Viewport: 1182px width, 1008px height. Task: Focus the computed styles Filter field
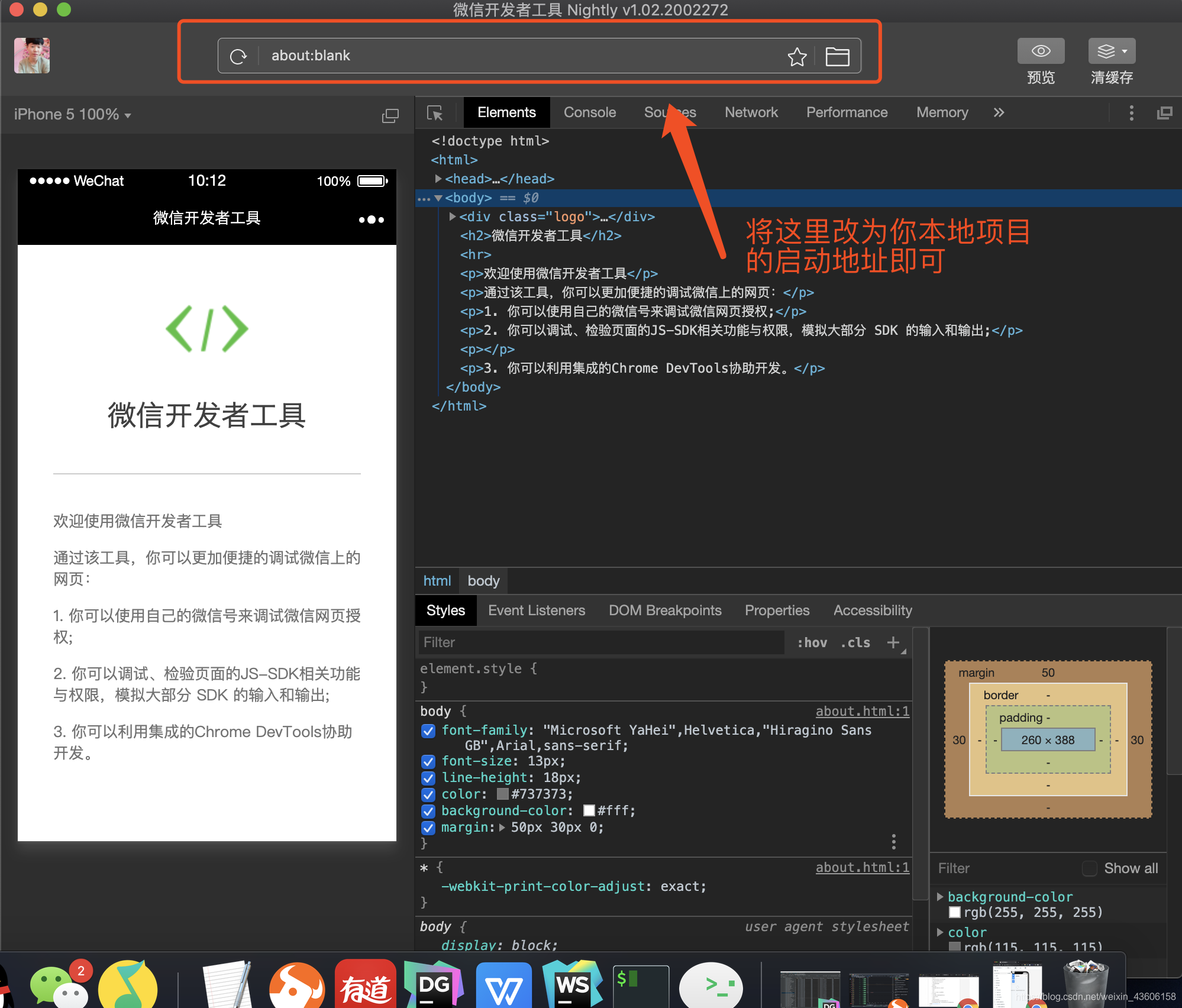pyautogui.click(x=1006, y=868)
